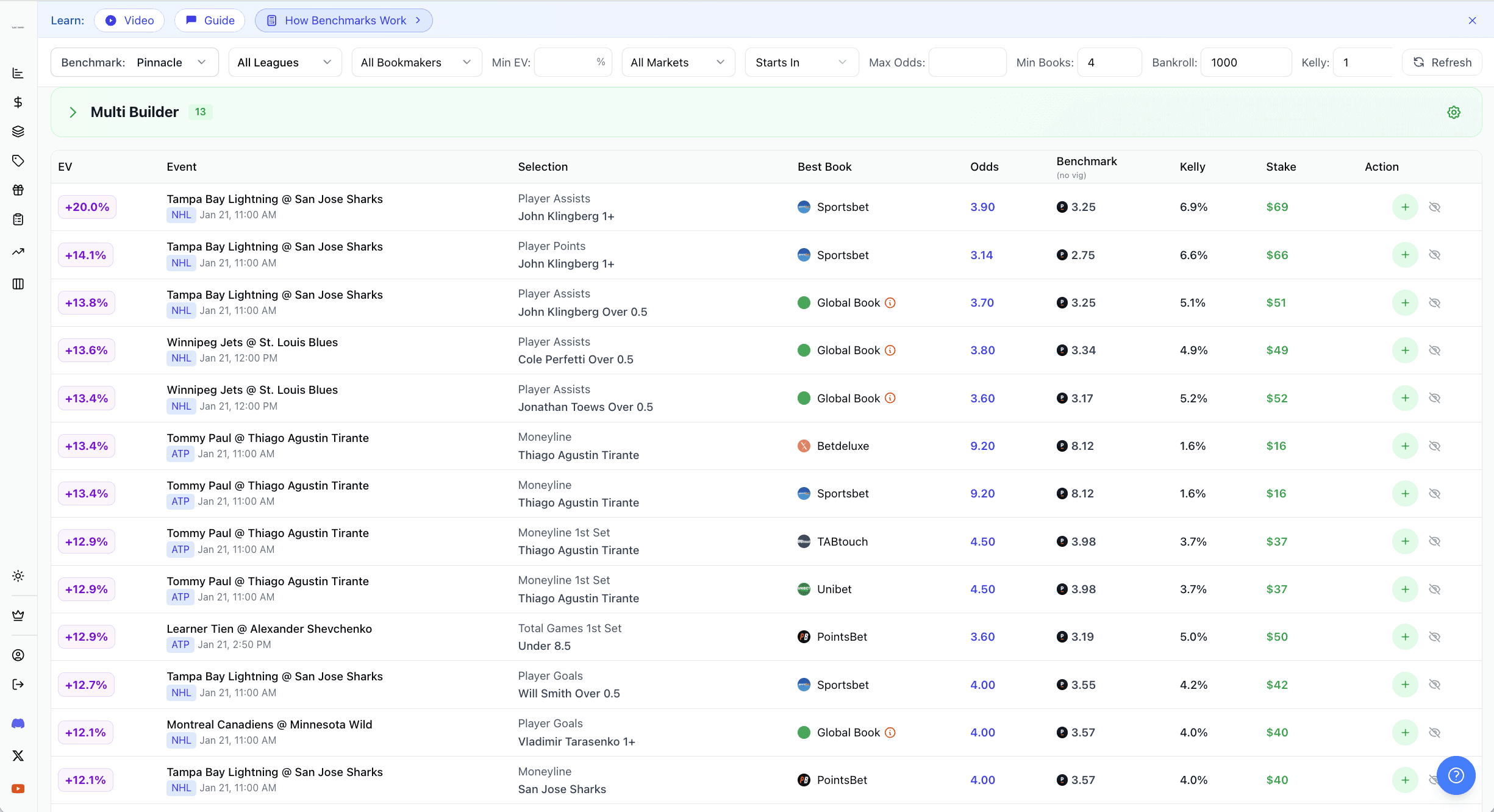The height and width of the screenshot is (812, 1494).
Task: Open the All Leagues dropdown
Action: (284, 63)
